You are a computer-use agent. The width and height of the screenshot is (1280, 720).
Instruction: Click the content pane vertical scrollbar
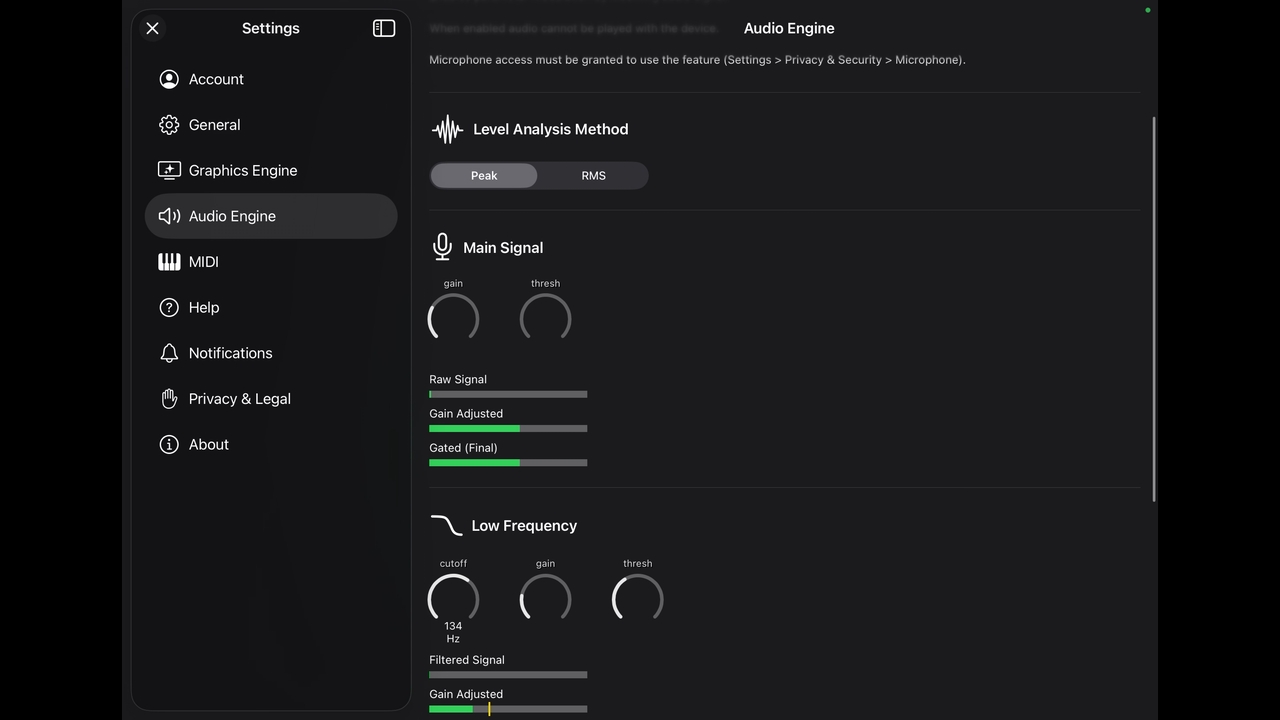pyautogui.click(x=1154, y=310)
